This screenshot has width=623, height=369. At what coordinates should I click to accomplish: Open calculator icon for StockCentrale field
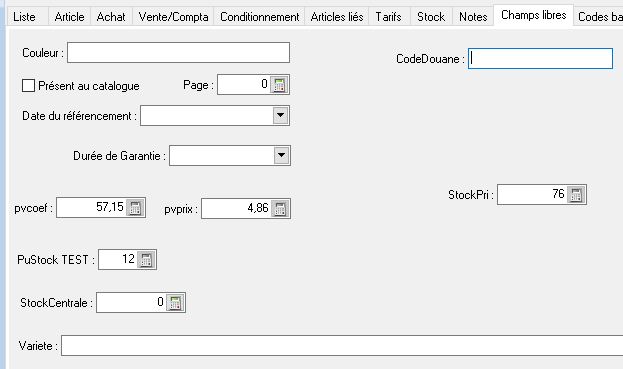tap(175, 303)
